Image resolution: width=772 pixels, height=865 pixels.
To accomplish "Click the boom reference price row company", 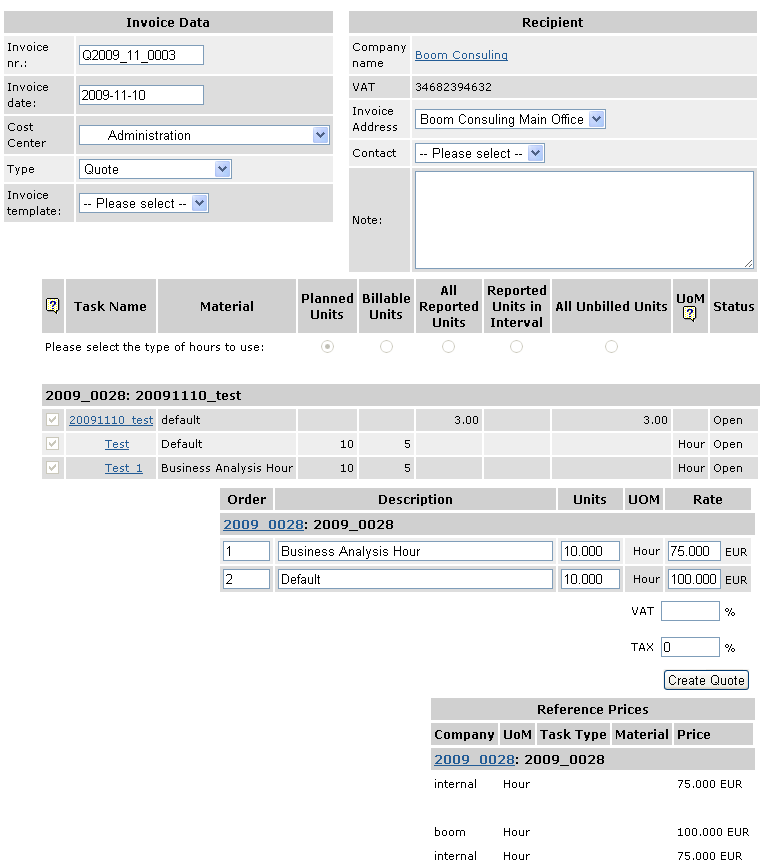I will click(450, 832).
